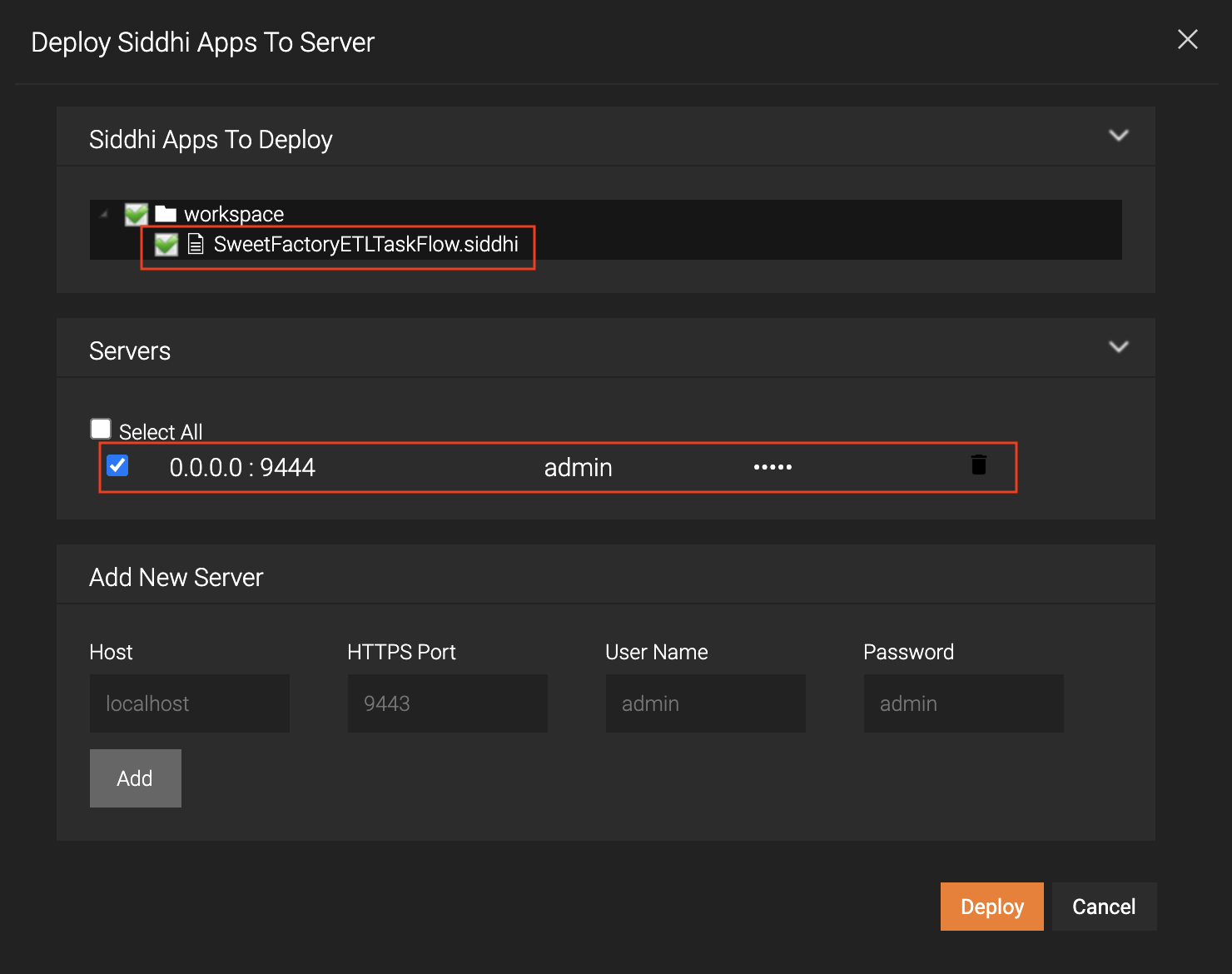The height and width of the screenshot is (974, 1232).
Task: Click the HTTPS Port field label
Action: tap(401, 652)
